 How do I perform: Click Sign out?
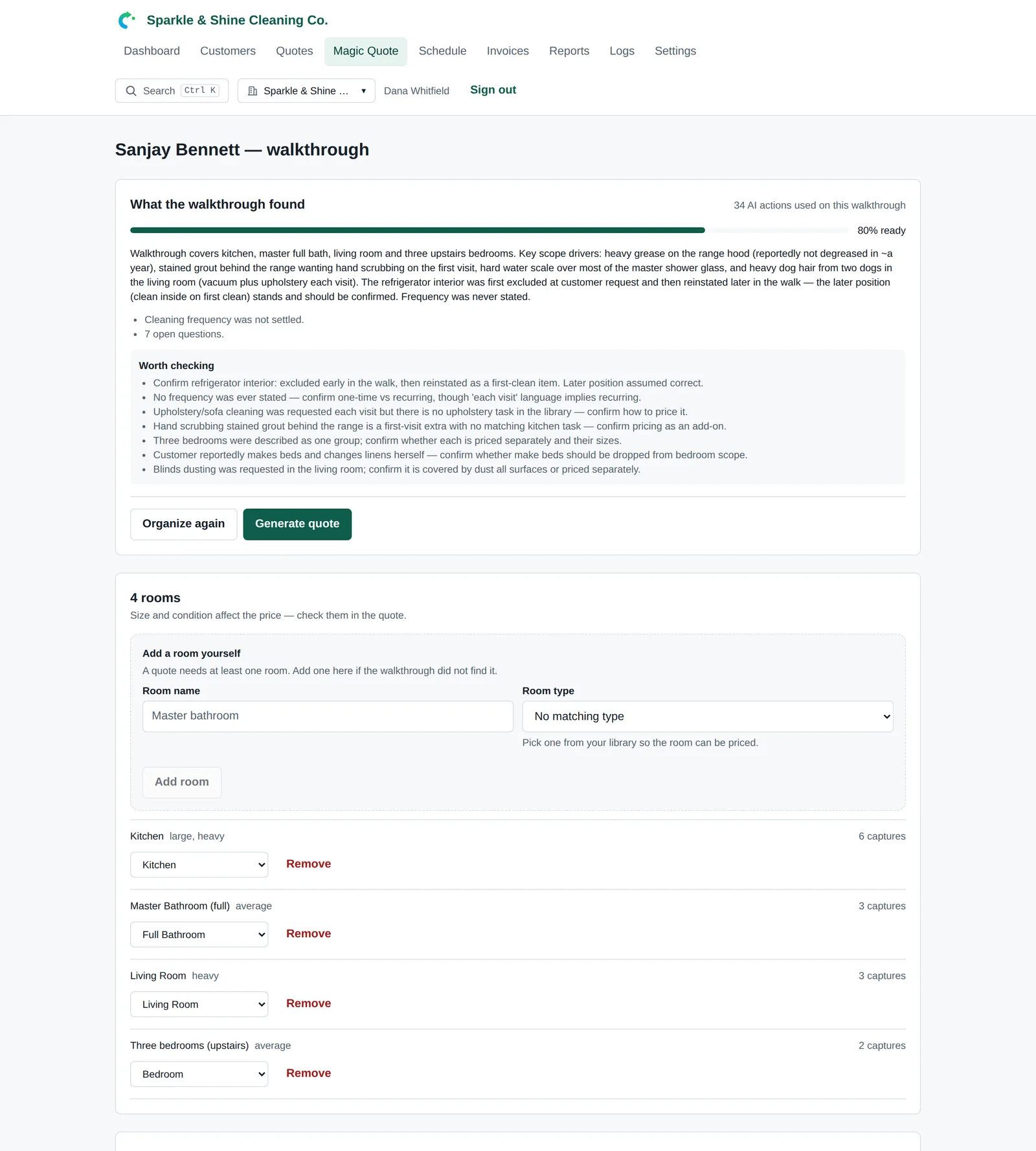point(493,90)
